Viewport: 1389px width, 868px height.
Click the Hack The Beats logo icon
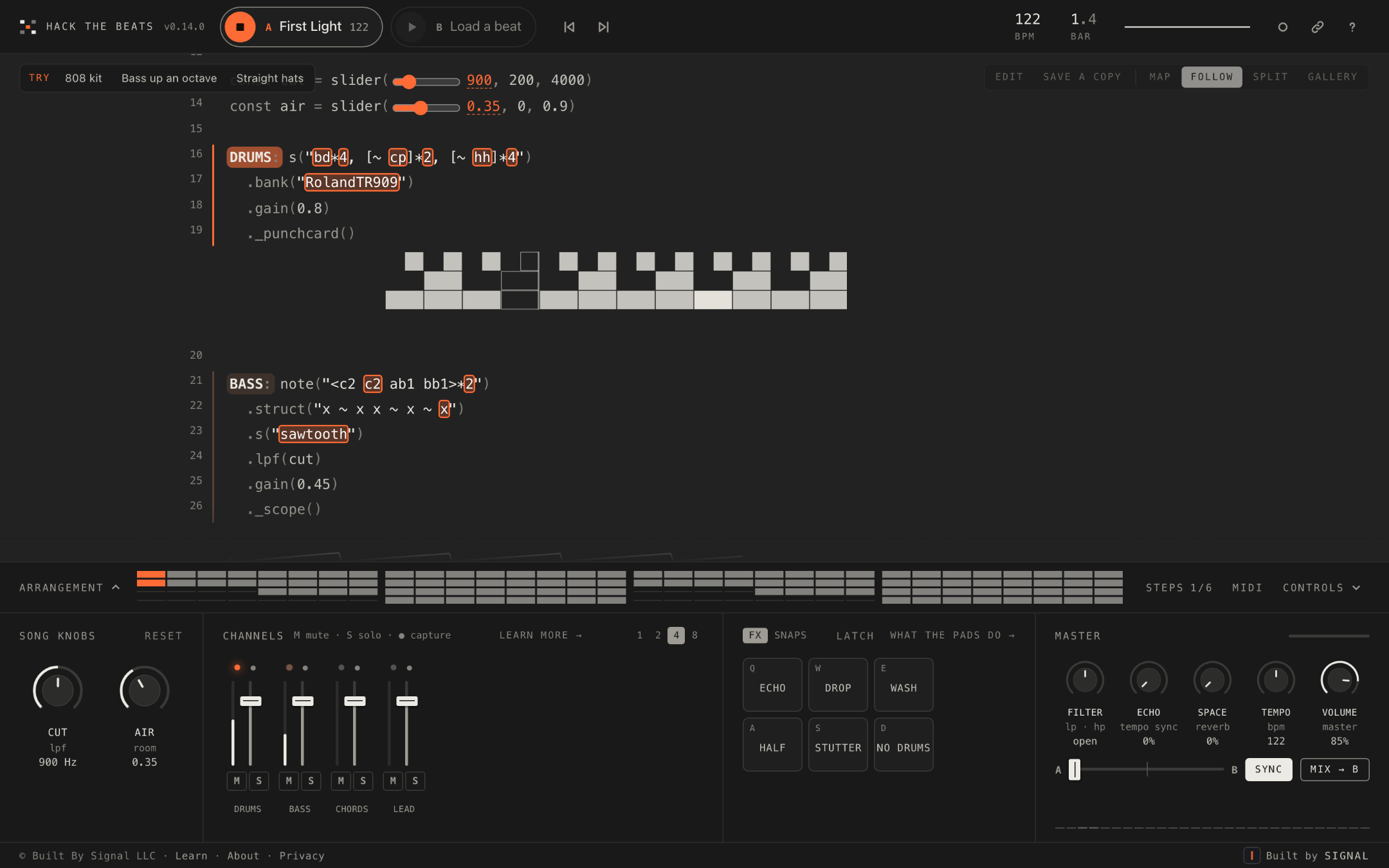coord(28,27)
